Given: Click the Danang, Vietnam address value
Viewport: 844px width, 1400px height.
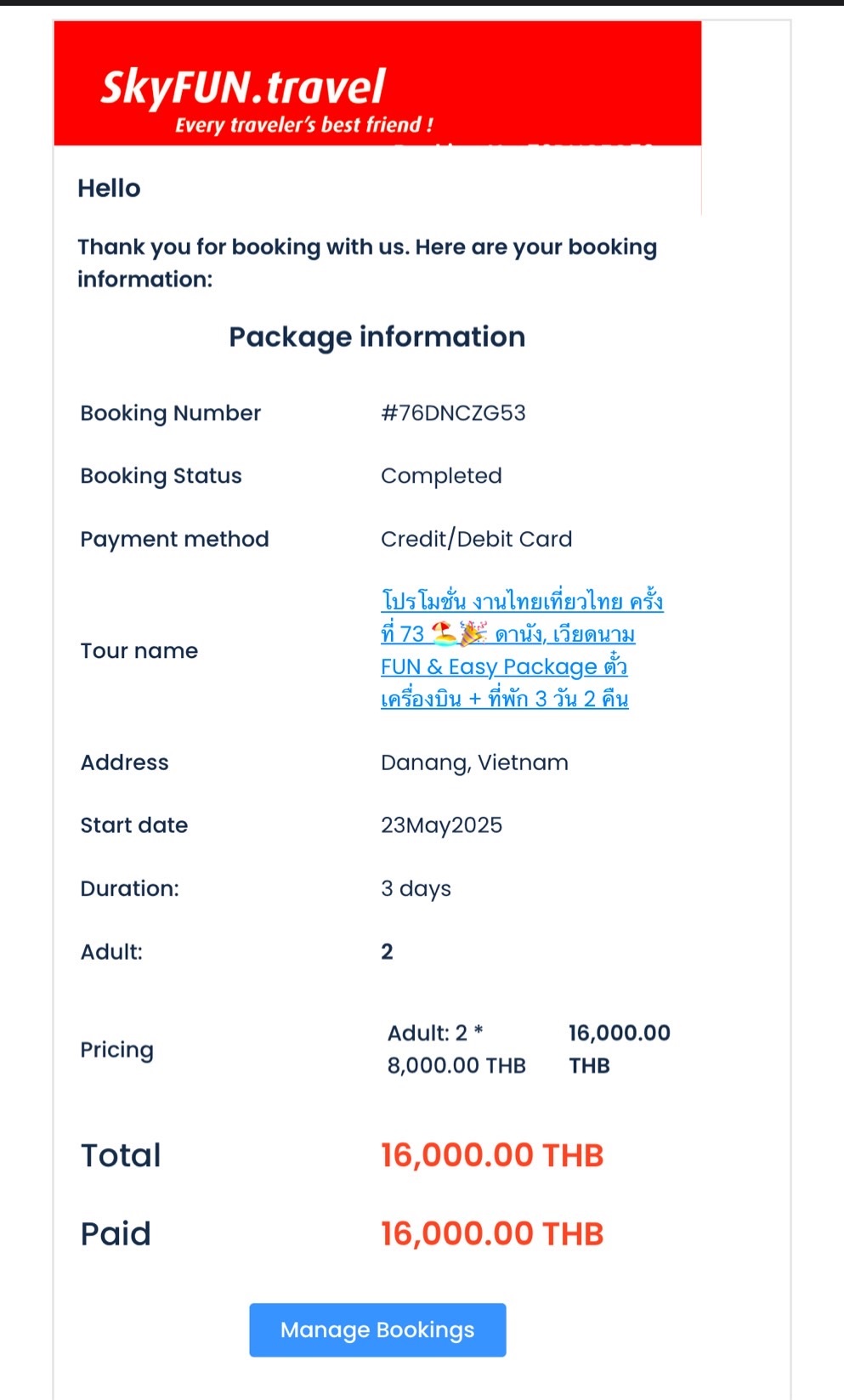Looking at the screenshot, I should coord(474,762).
